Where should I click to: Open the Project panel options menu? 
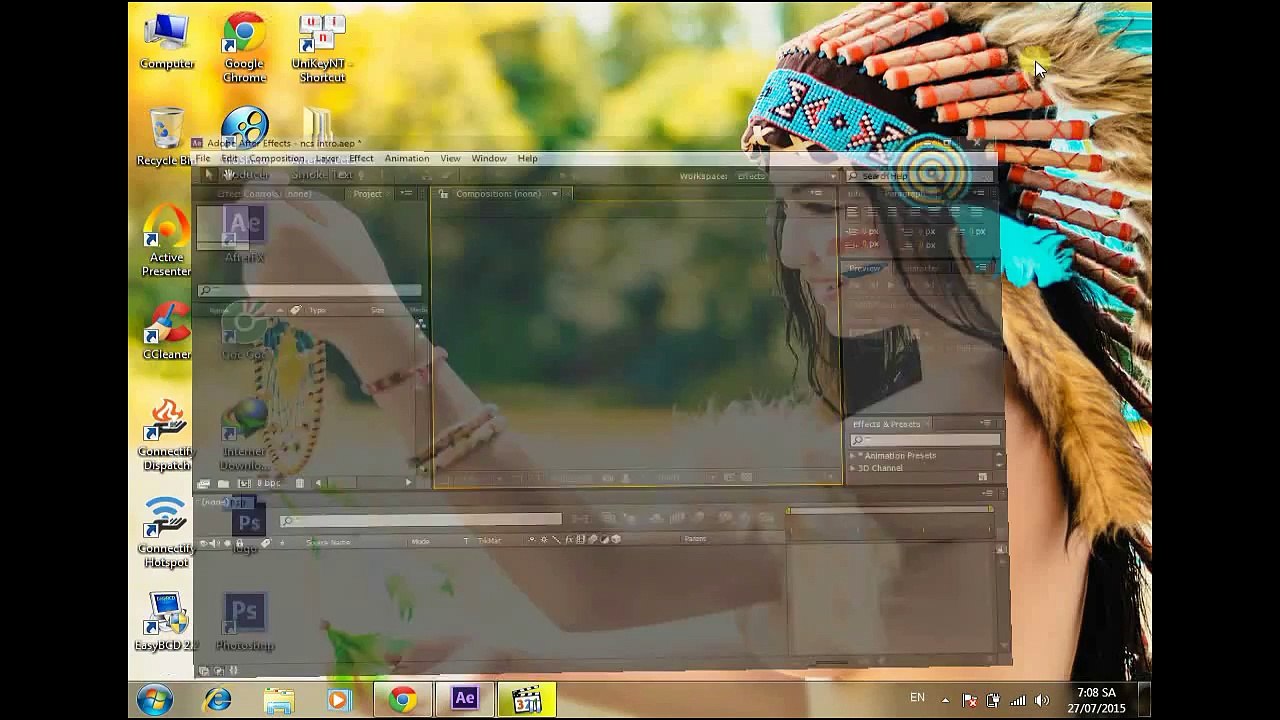(x=407, y=193)
